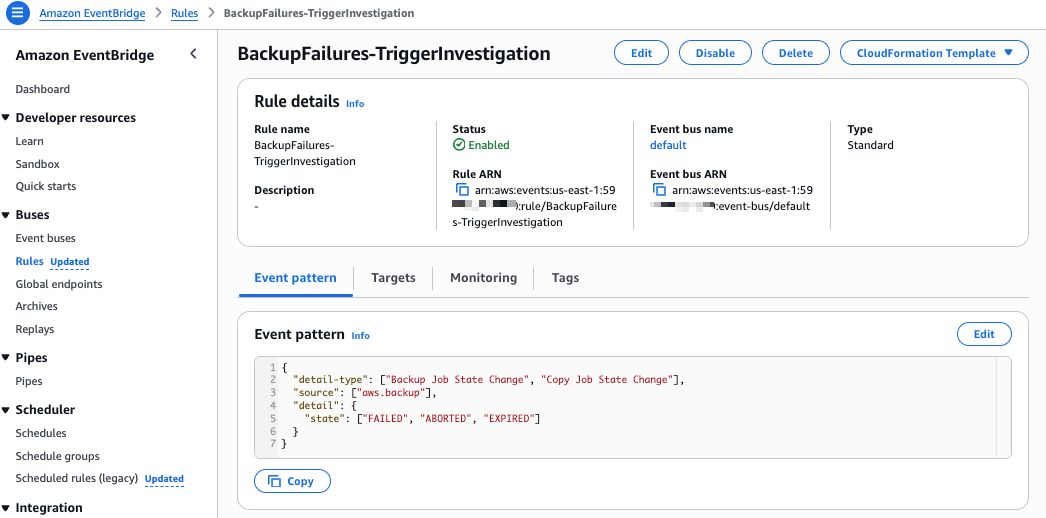Click the Updated badge next to Rules
Viewport: 1046px width, 518px height.
tap(70, 262)
